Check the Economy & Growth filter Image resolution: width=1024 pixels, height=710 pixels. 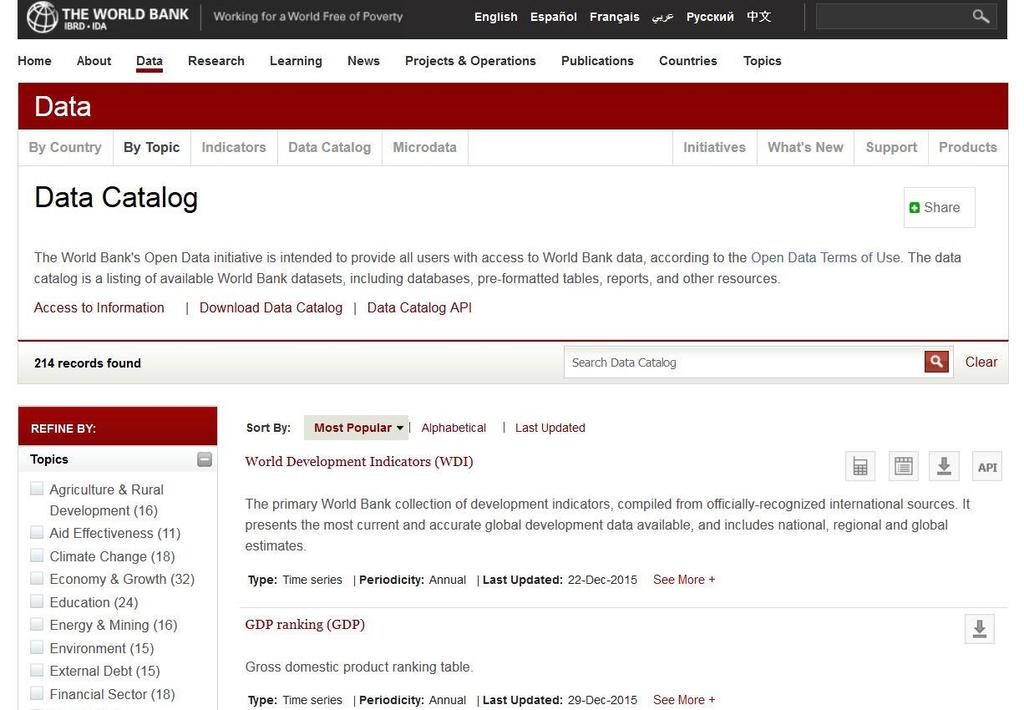click(37, 579)
